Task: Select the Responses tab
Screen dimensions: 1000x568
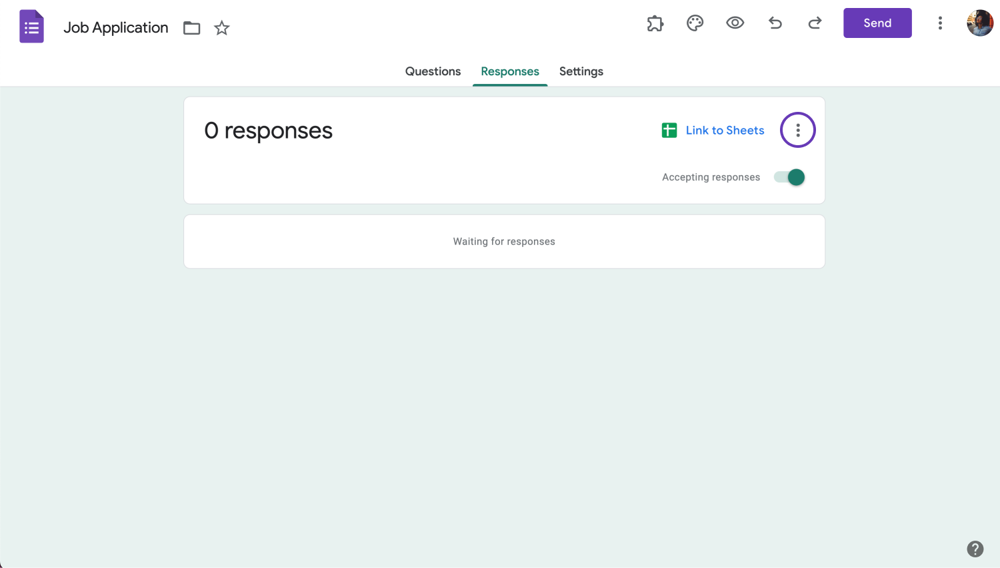Action: click(510, 72)
